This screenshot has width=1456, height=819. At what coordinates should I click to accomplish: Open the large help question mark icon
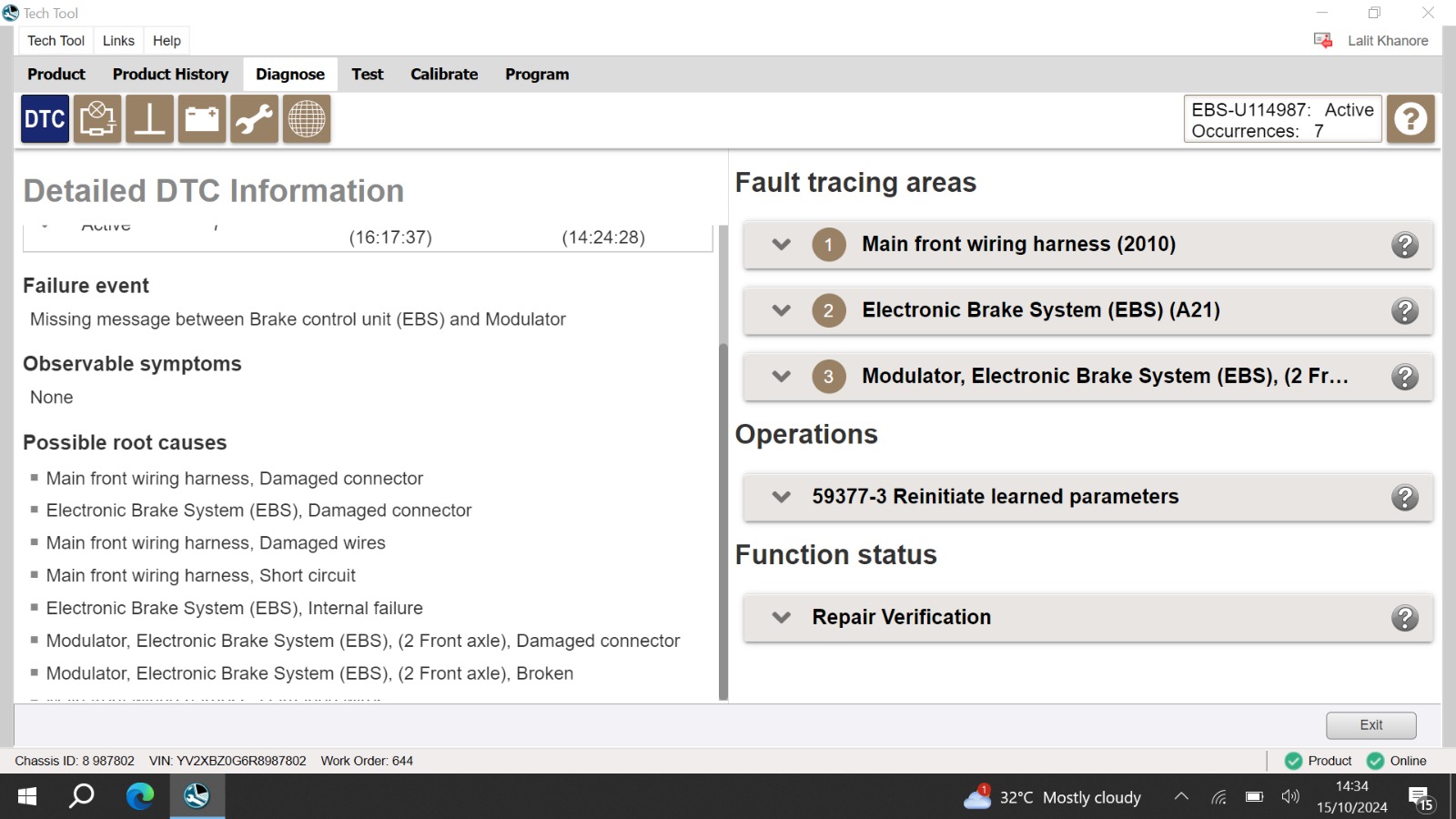tap(1410, 119)
